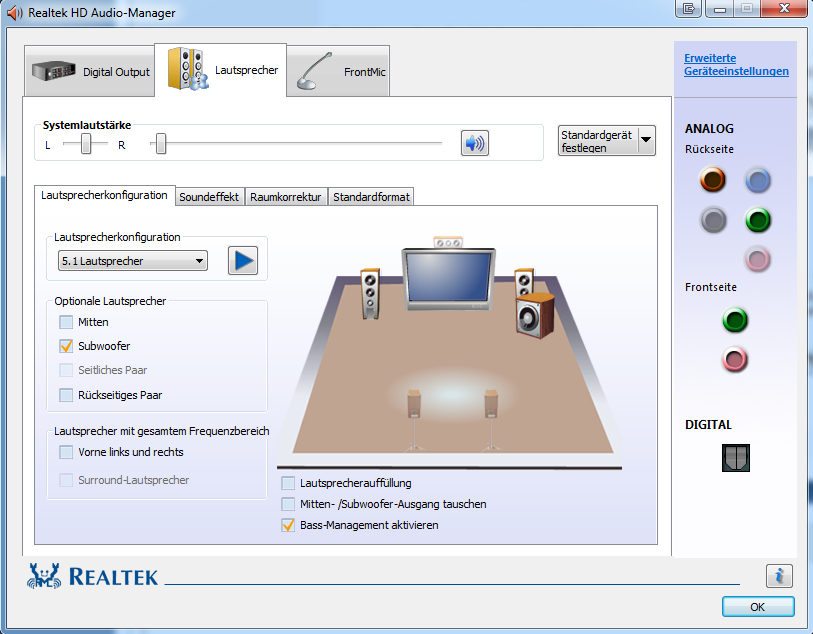The image size is (813, 634).
Task: Click the front right speaker in room
Action: tap(524, 283)
